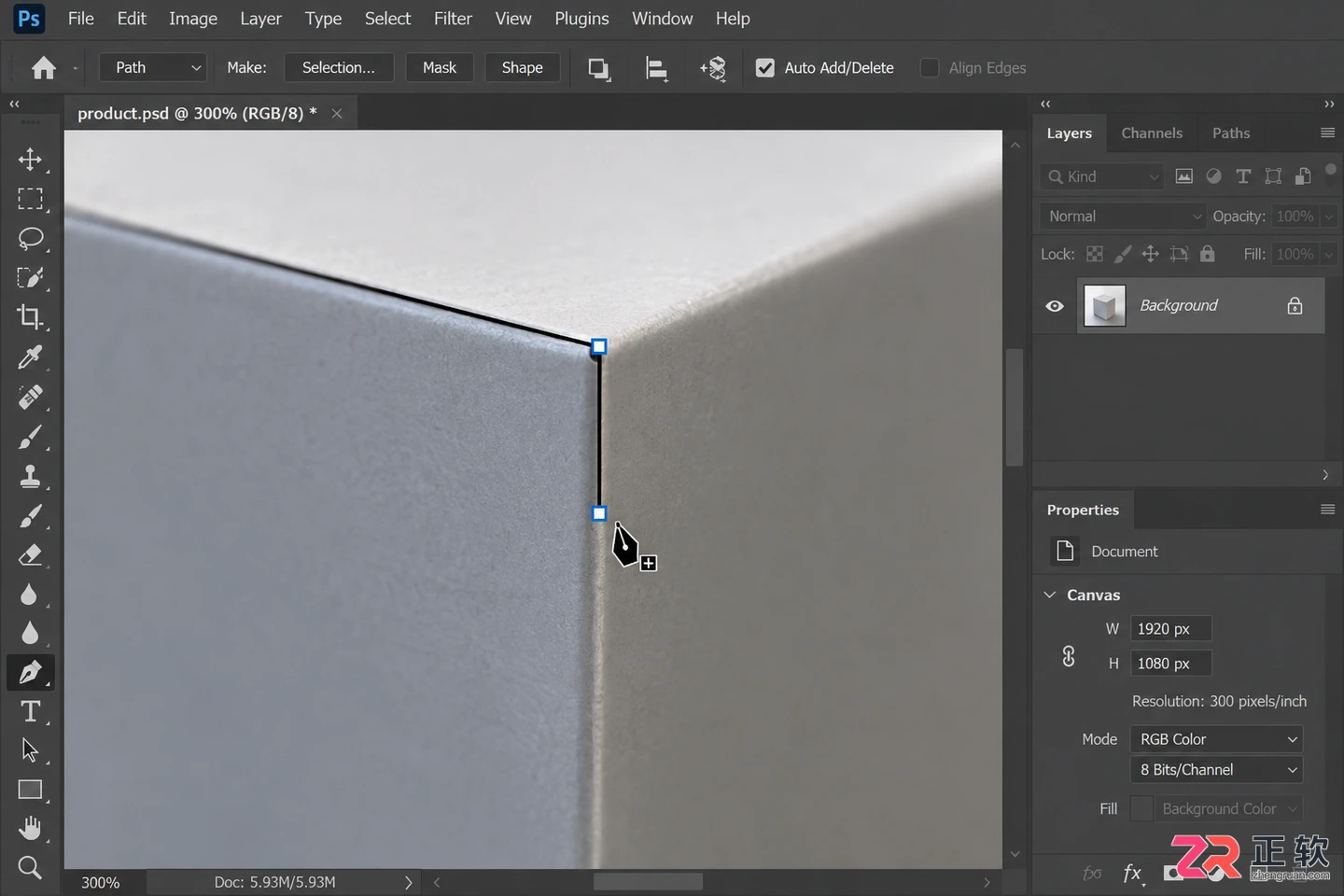This screenshot has height=896, width=1344.
Task: Toggle lock transparent pixels
Action: click(1095, 254)
